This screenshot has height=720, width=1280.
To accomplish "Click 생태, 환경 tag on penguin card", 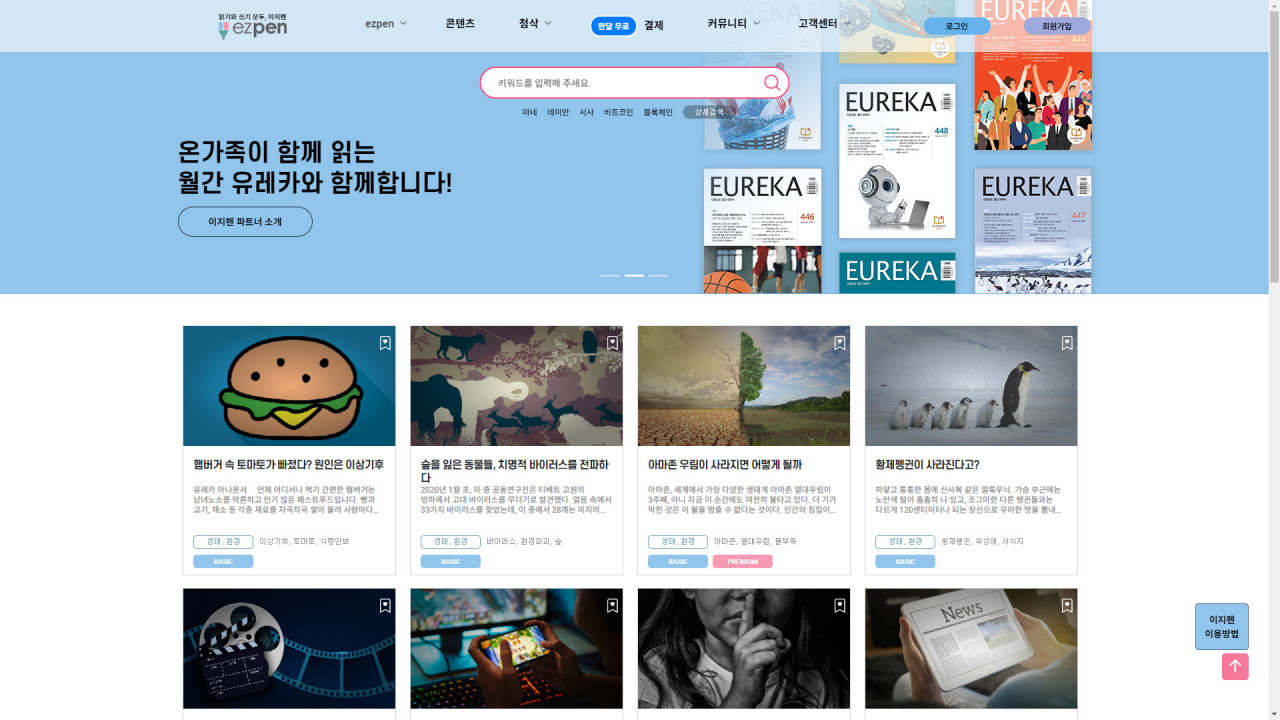I will coord(905,542).
